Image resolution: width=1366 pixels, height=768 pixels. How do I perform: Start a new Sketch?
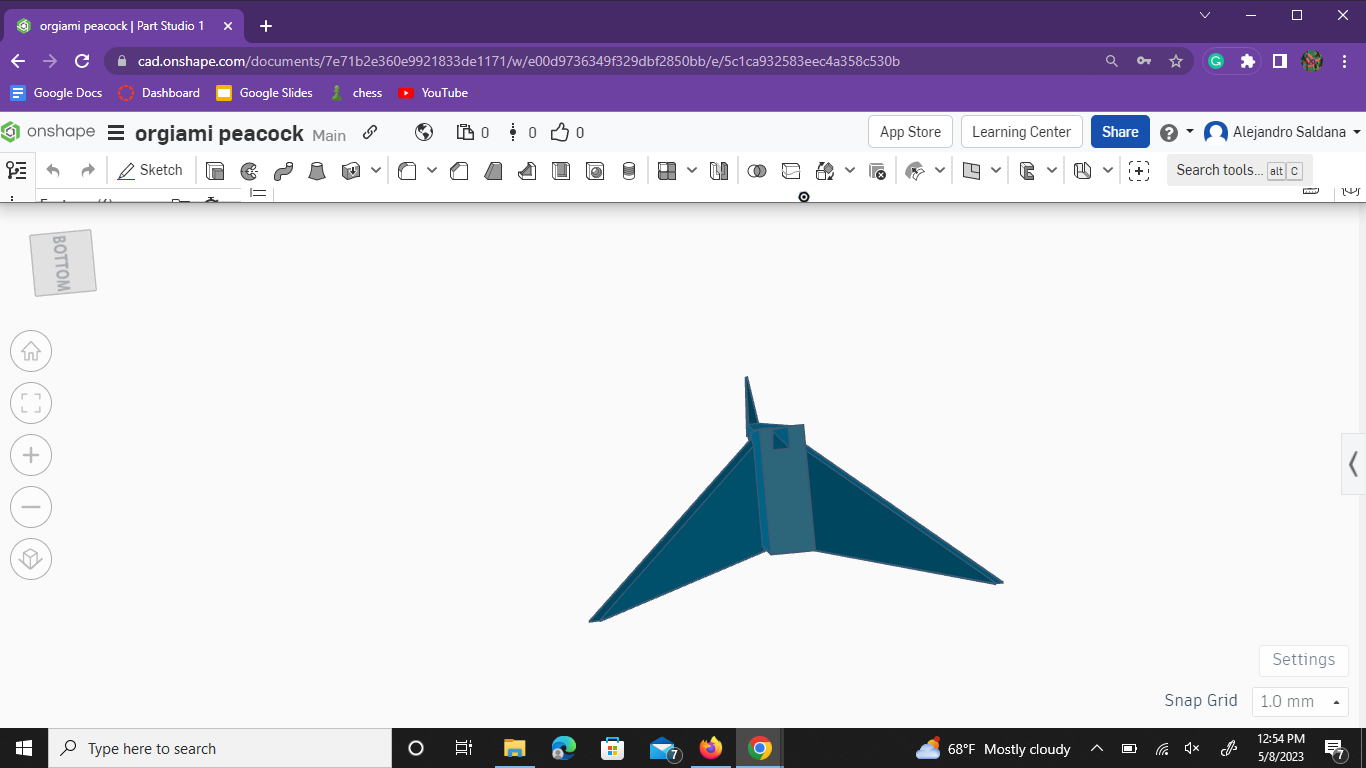[150, 170]
